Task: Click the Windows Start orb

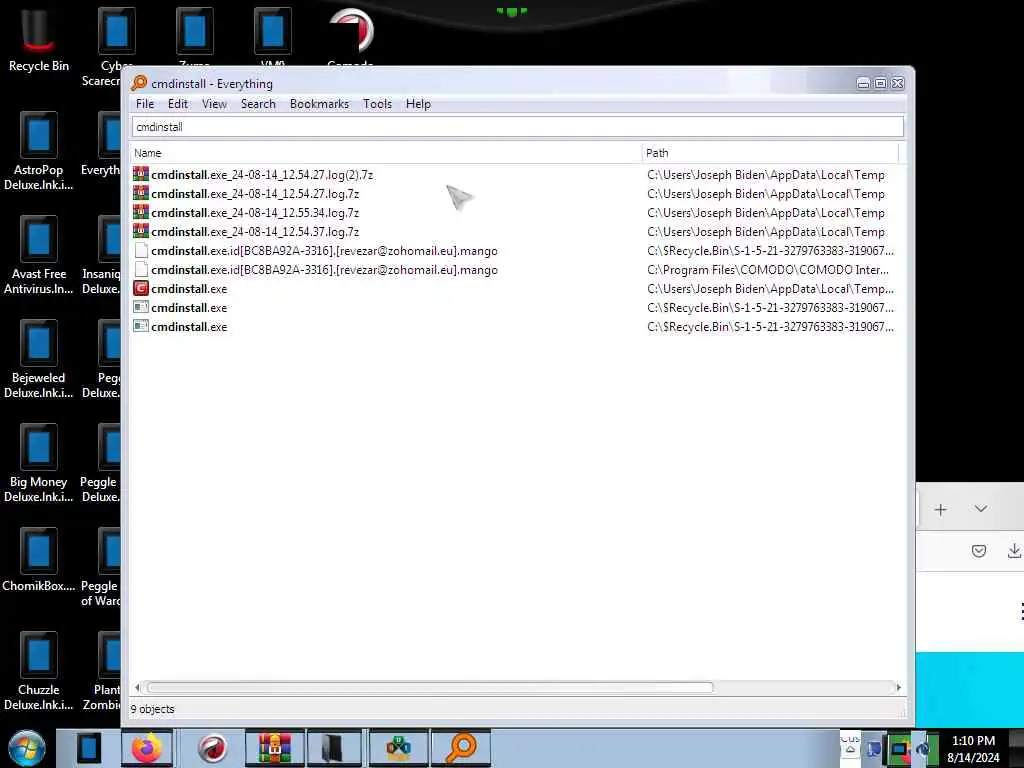Action: tap(27, 748)
